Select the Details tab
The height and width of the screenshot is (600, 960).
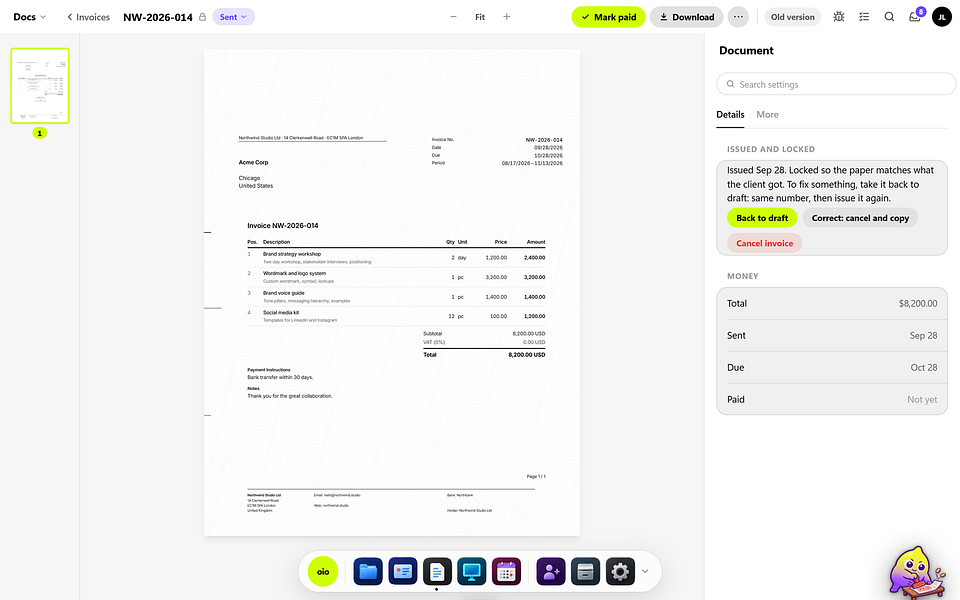pyautogui.click(x=730, y=114)
